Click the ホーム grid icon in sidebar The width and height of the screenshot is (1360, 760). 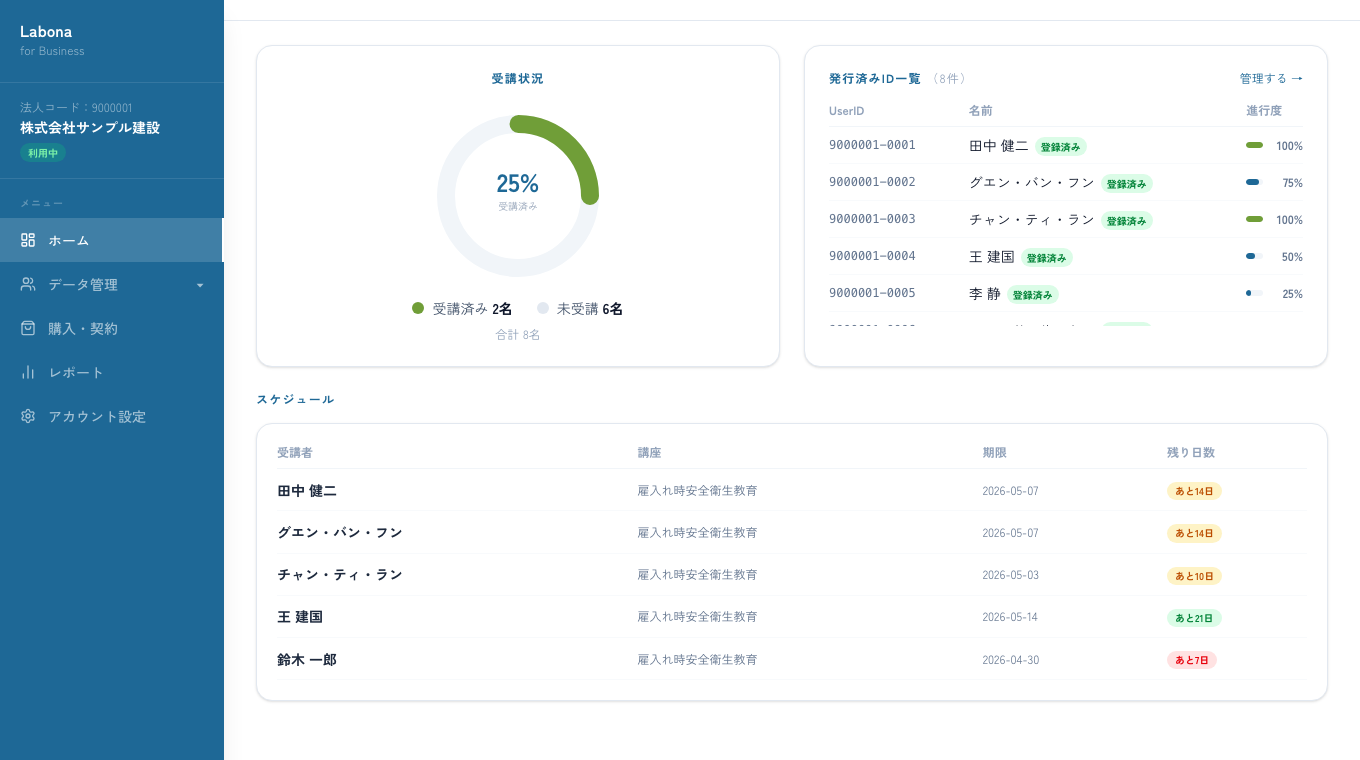[28, 240]
